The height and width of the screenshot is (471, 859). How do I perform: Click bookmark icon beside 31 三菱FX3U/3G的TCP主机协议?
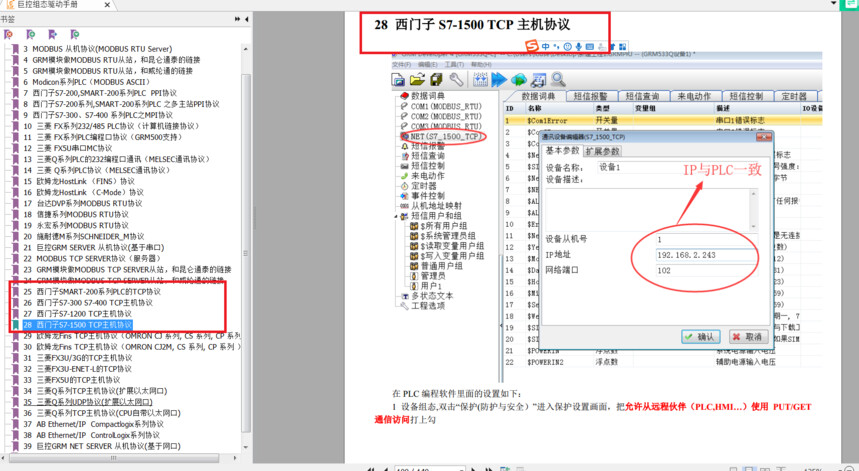click(15, 358)
